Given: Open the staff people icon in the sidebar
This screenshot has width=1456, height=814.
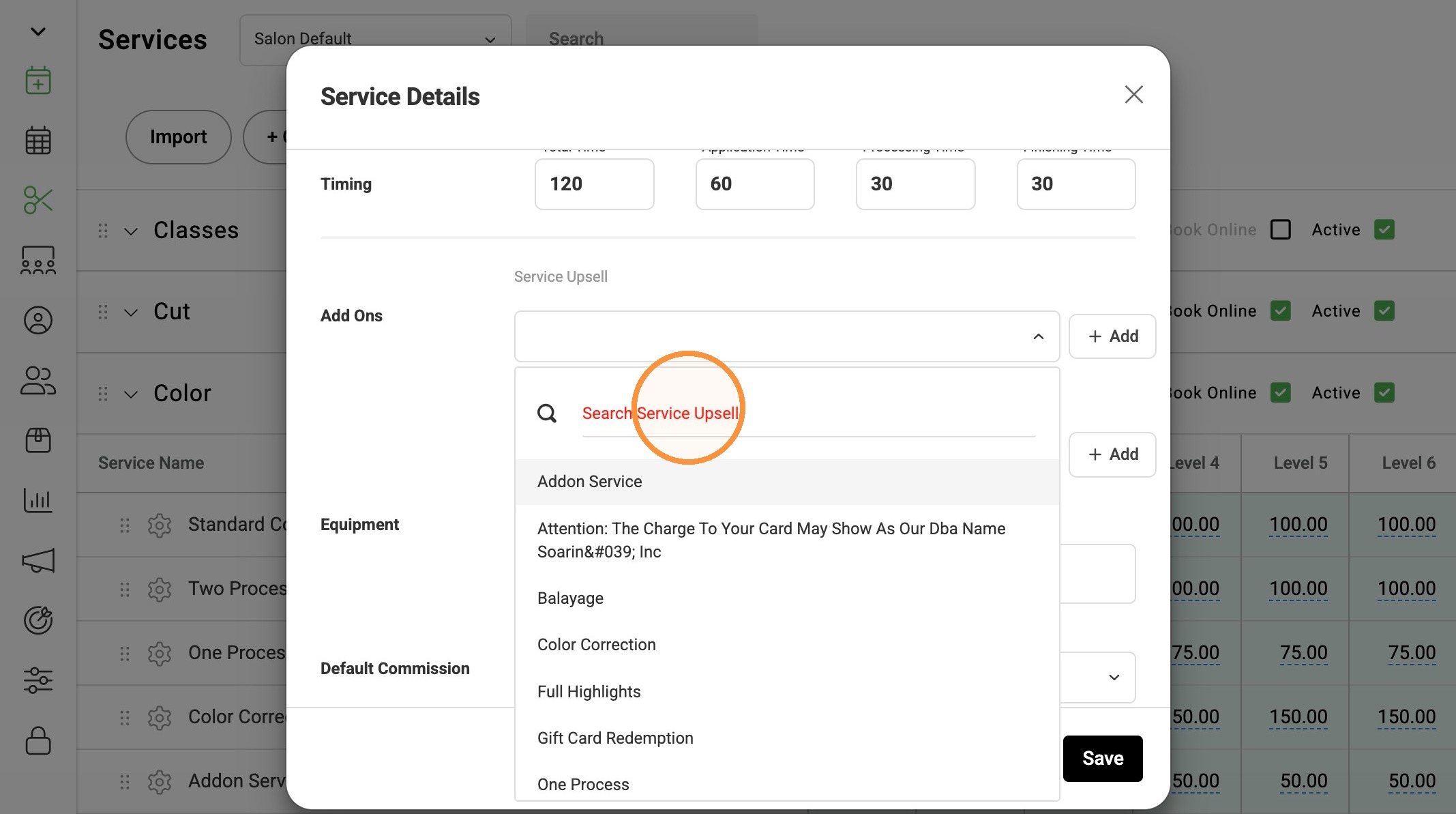Looking at the screenshot, I should point(38,380).
